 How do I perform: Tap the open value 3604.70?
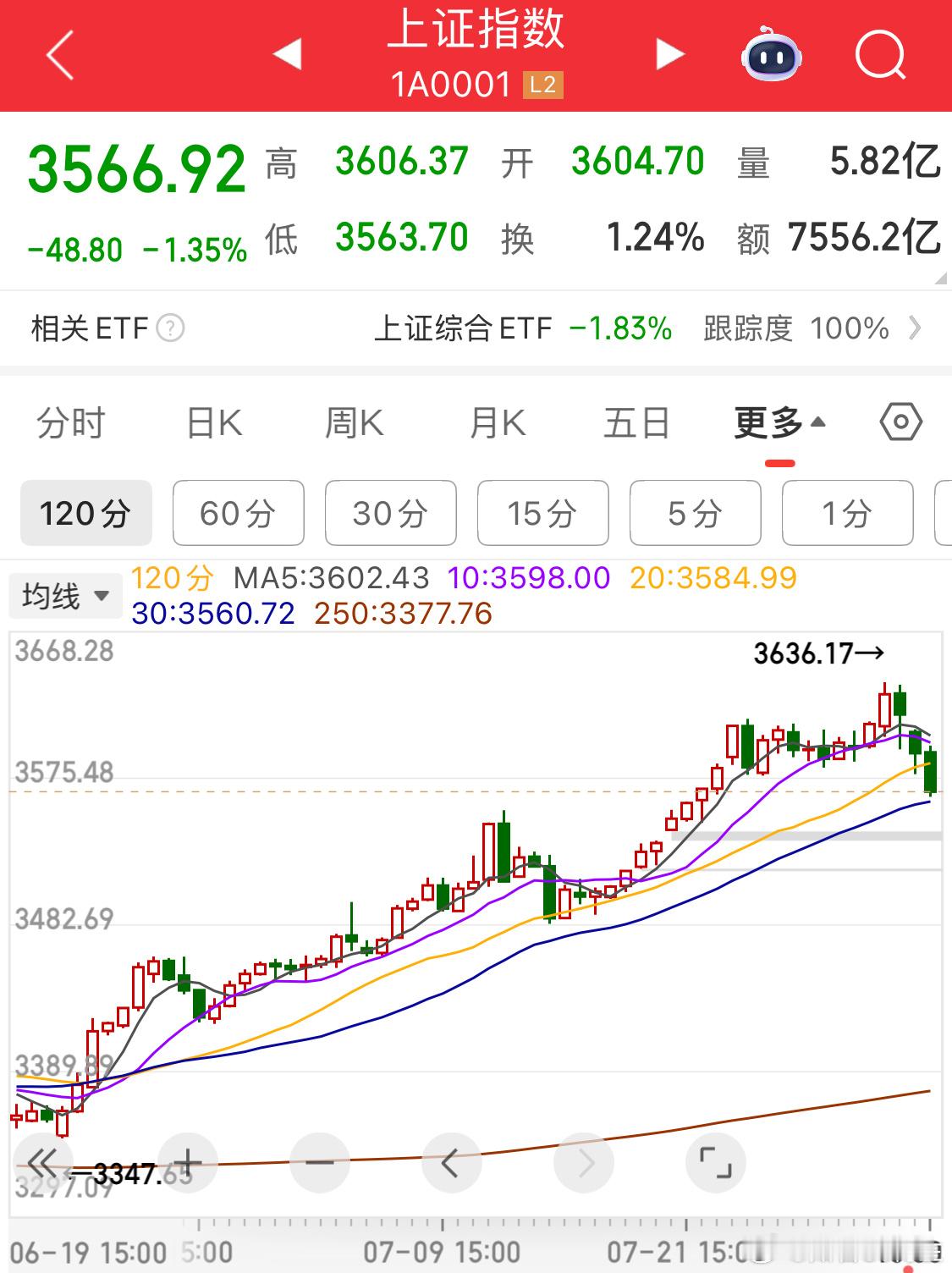coord(638,161)
